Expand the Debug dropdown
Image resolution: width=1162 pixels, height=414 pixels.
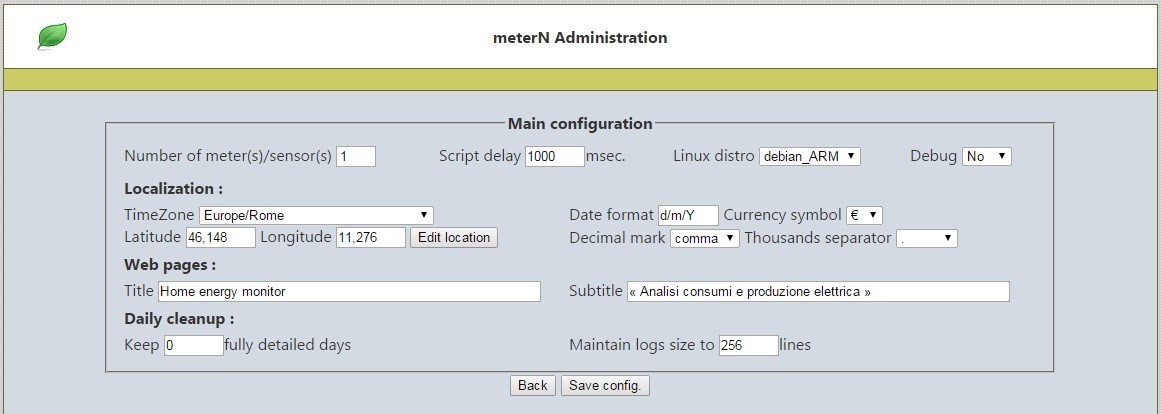986,156
